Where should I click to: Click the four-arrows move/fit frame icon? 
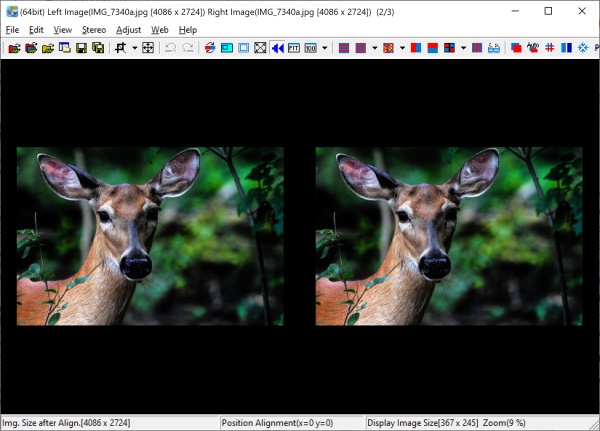(x=148, y=48)
